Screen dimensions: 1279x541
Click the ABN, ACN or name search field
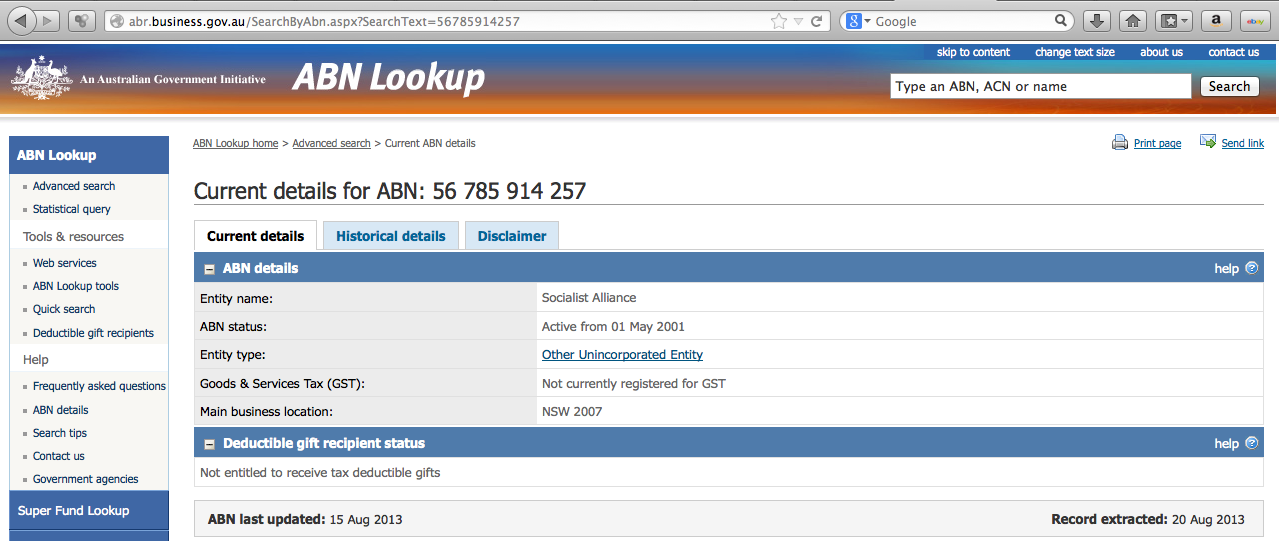[1040, 86]
